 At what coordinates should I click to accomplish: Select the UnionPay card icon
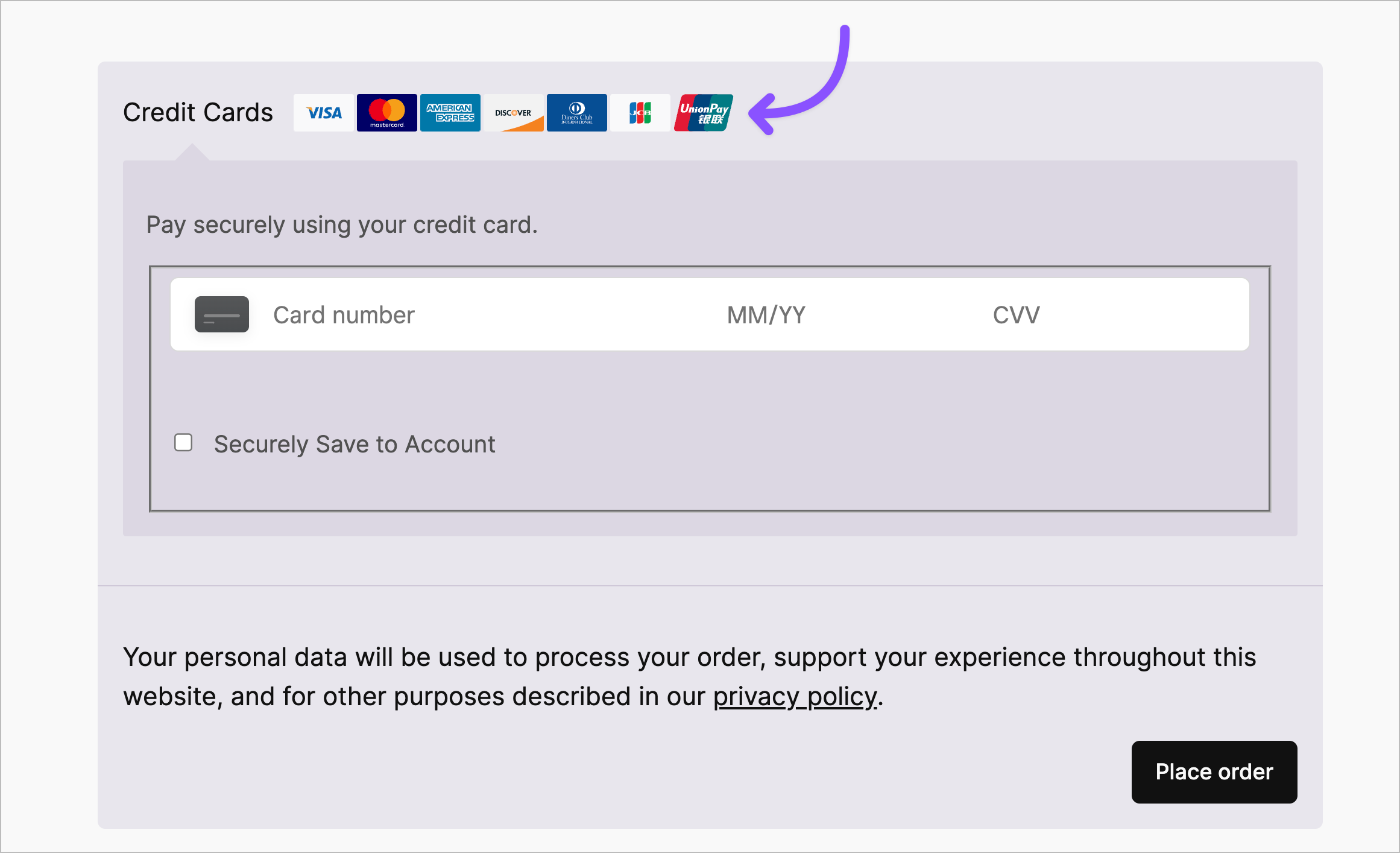pyautogui.click(x=703, y=113)
